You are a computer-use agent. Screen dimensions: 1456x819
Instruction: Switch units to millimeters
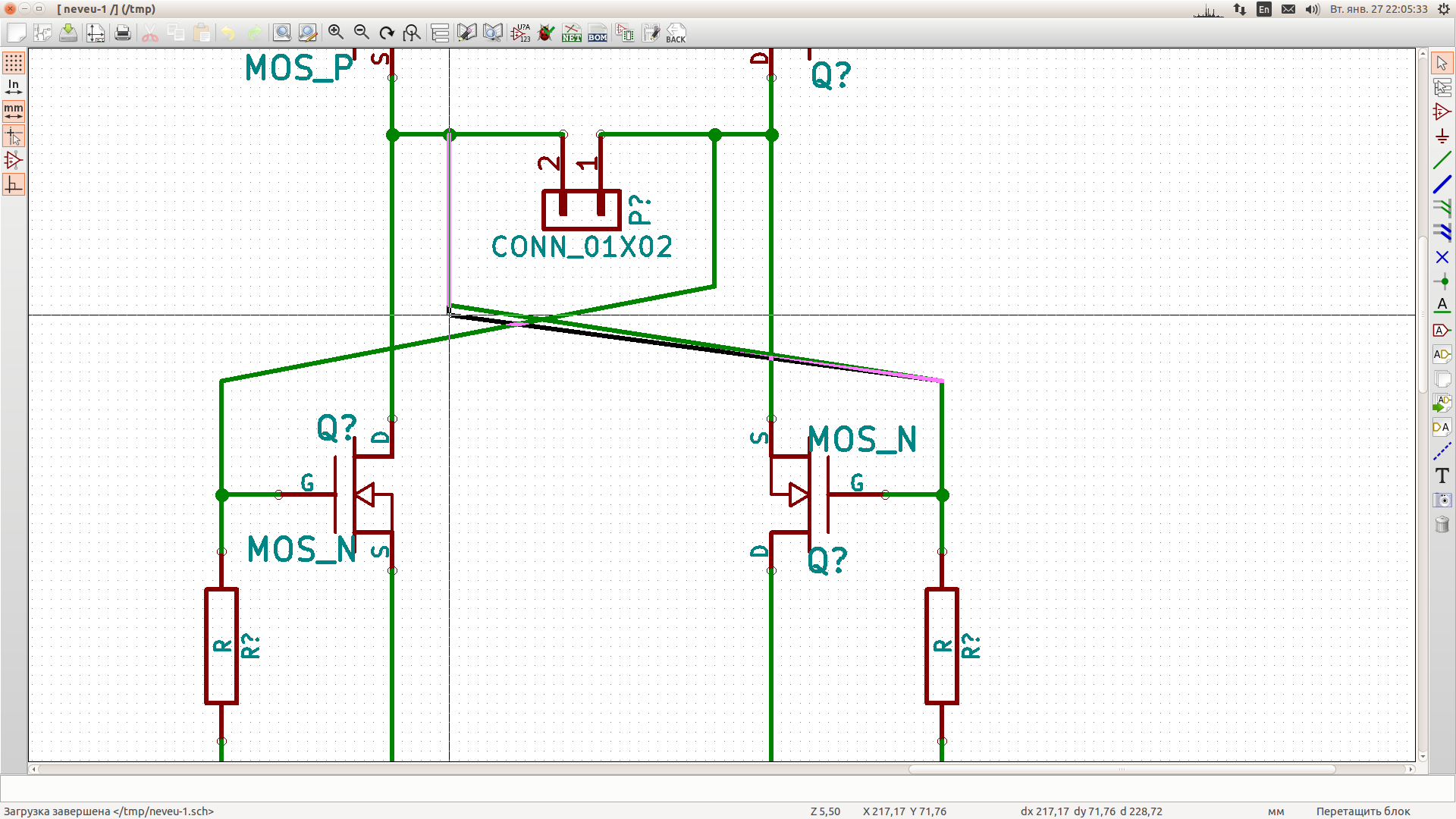[x=14, y=111]
